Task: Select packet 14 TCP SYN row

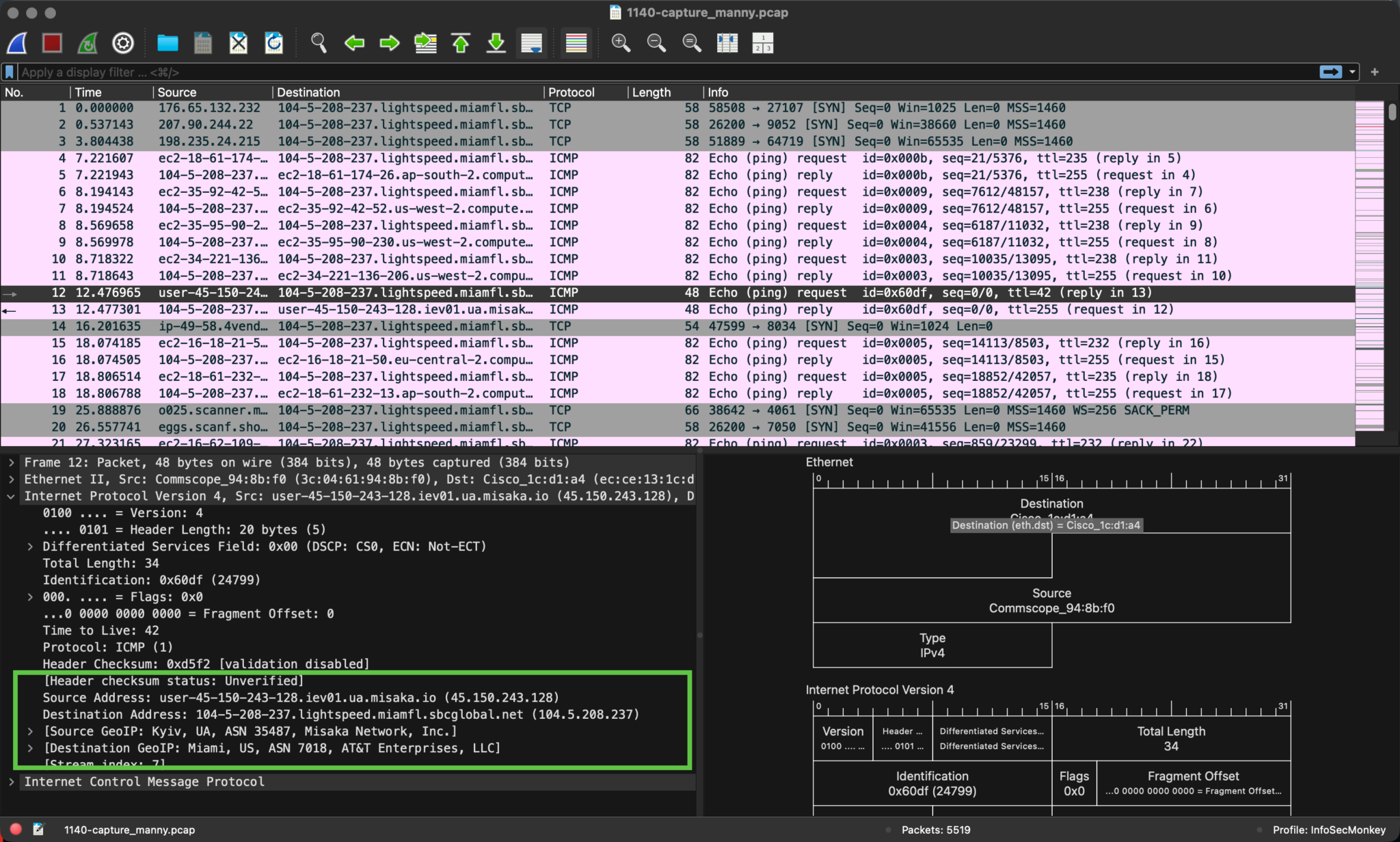Action: pos(677,326)
